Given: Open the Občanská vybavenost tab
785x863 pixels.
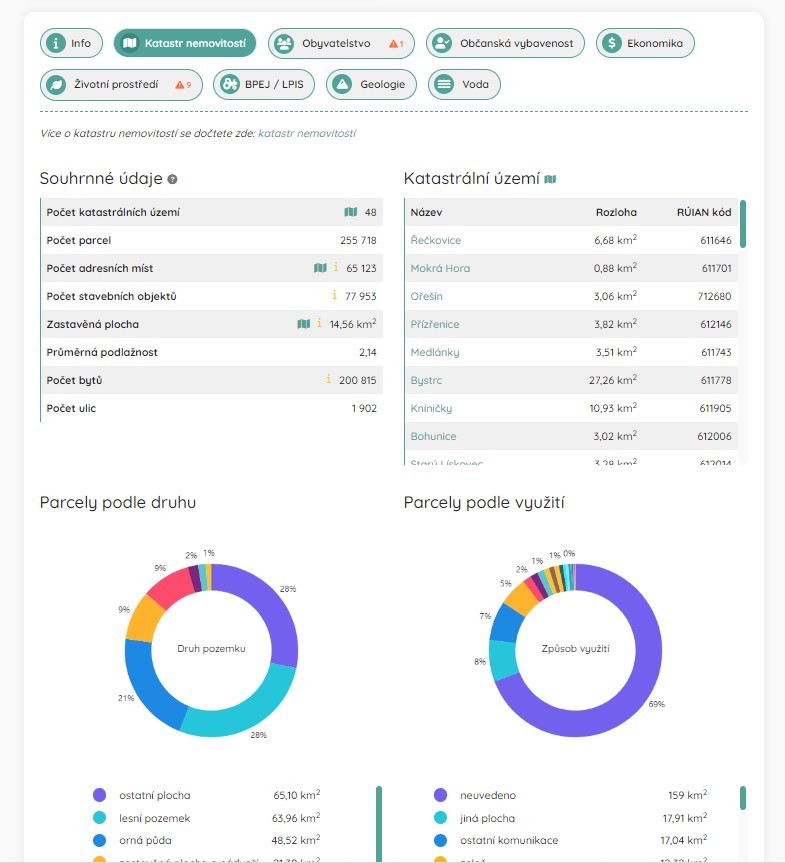Looking at the screenshot, I should tap(505, 43).
